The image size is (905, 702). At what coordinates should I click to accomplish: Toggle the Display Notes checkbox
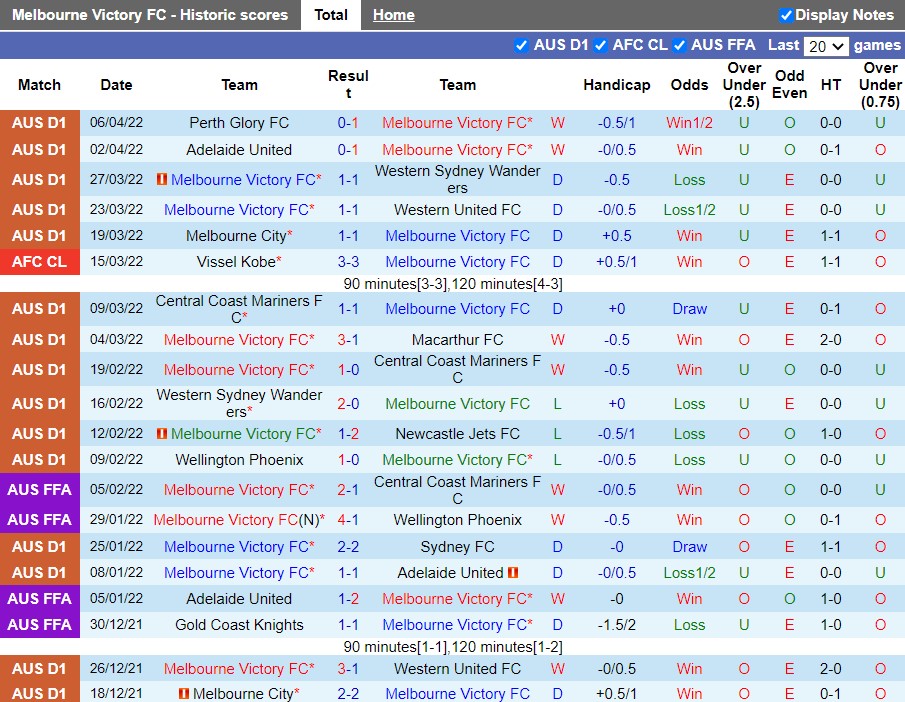point(786,15)
